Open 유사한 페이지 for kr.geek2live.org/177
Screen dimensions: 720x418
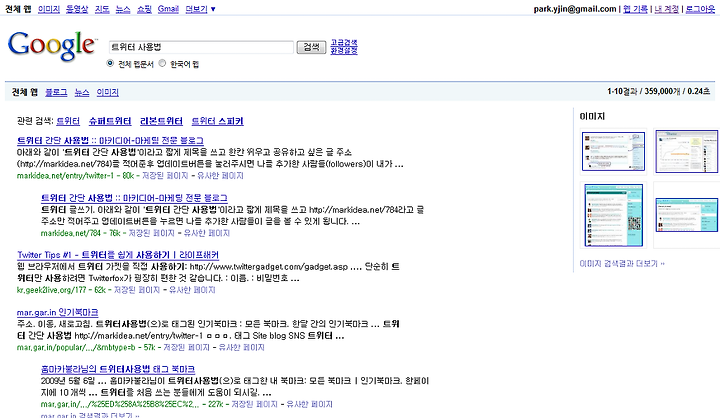(192, 290)
